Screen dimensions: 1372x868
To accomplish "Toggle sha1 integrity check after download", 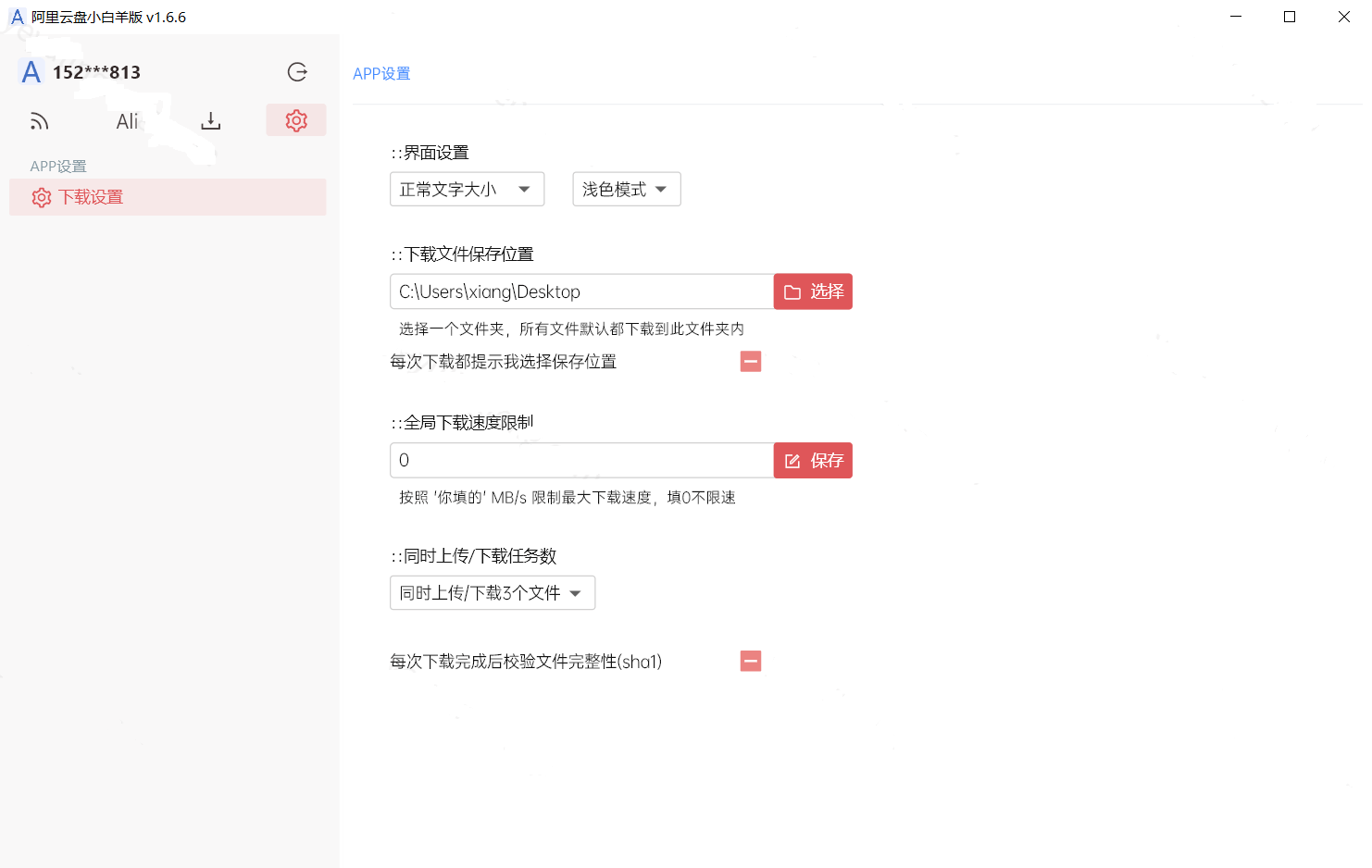I will point(751,661).
